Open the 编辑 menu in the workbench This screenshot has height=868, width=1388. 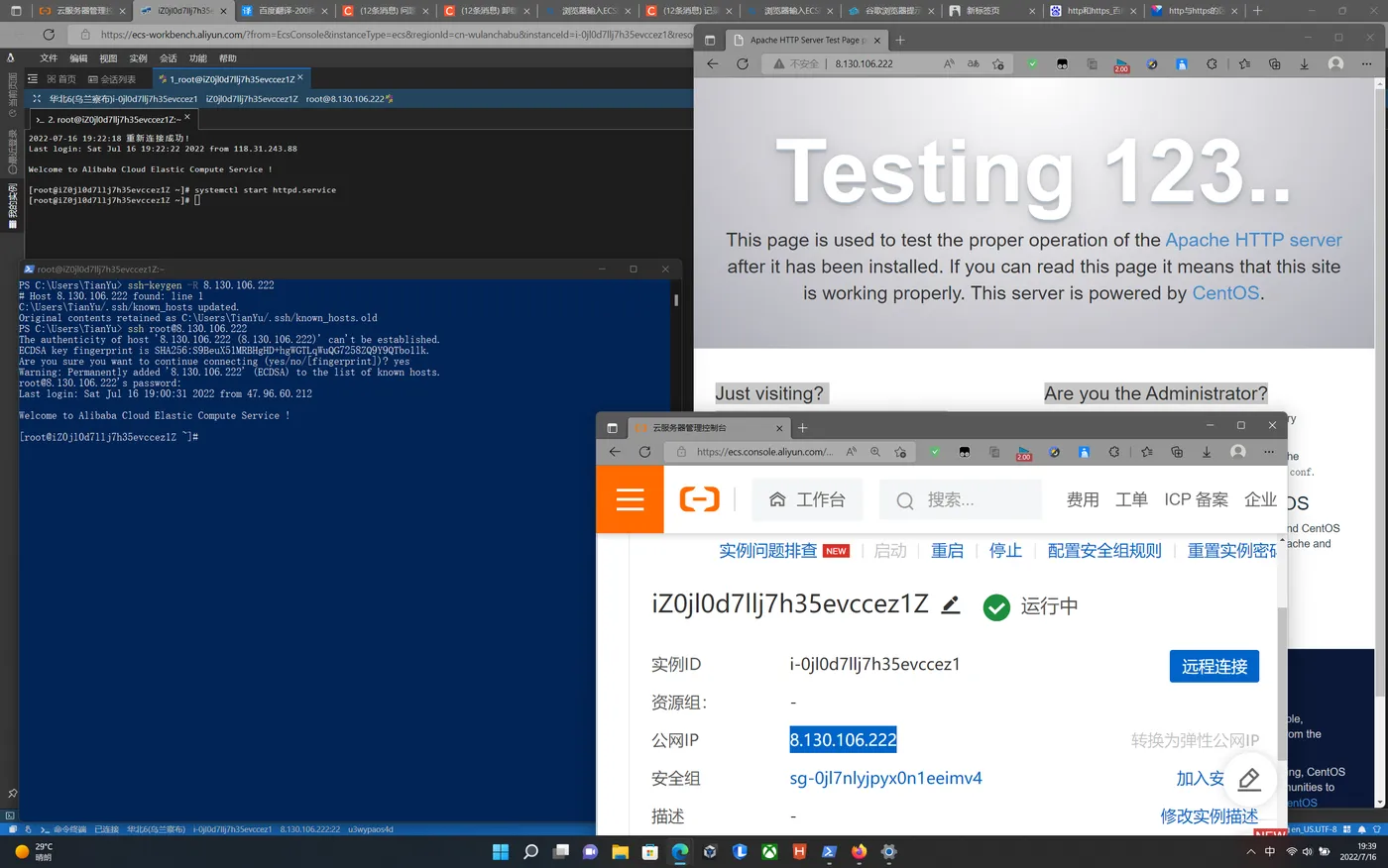78,58
